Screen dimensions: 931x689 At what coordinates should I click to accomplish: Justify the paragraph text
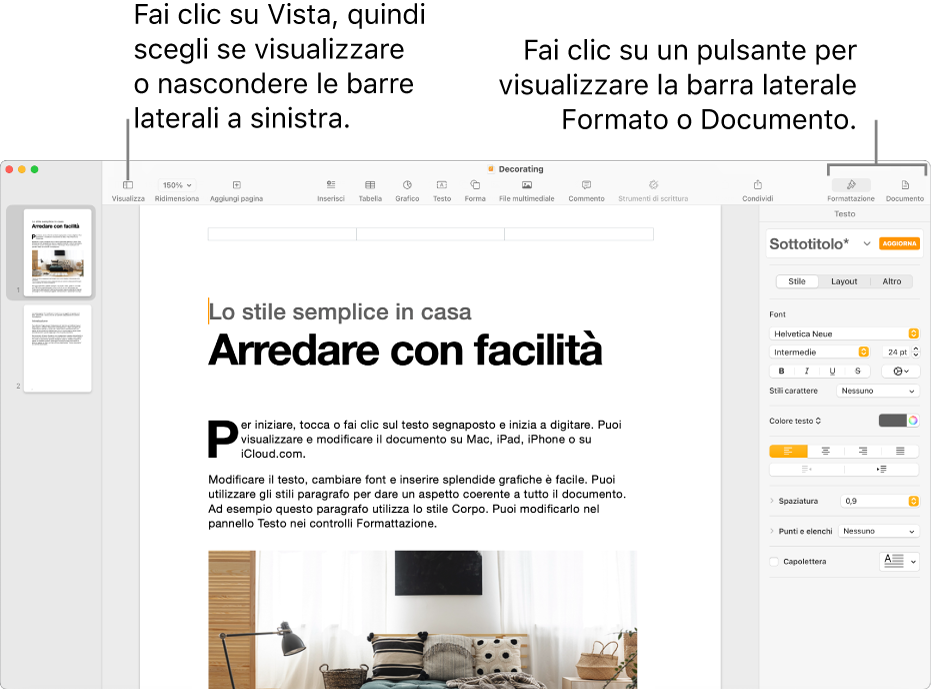pyautogui.click(x=900, y=451)
